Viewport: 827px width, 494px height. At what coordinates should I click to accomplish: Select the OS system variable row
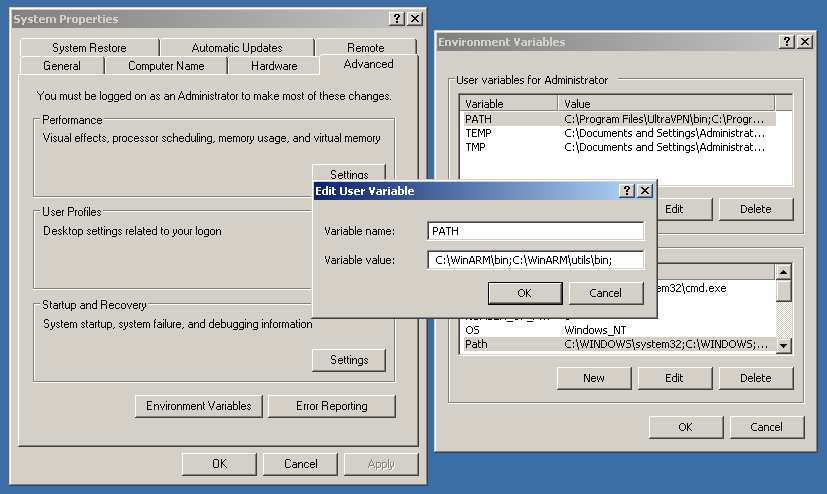pyautogui.click(x=618, y=330)
